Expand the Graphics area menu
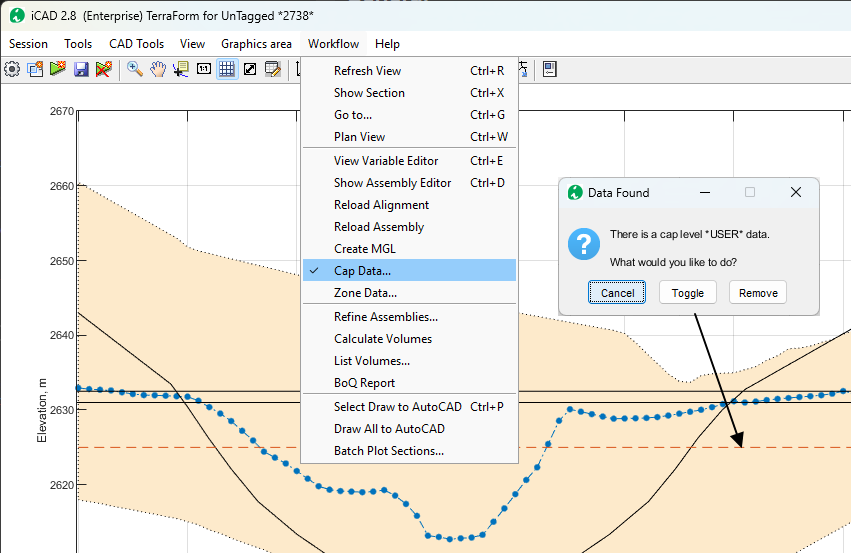Image resolution: width=851 pixels, height=553 pixels. 256,44
